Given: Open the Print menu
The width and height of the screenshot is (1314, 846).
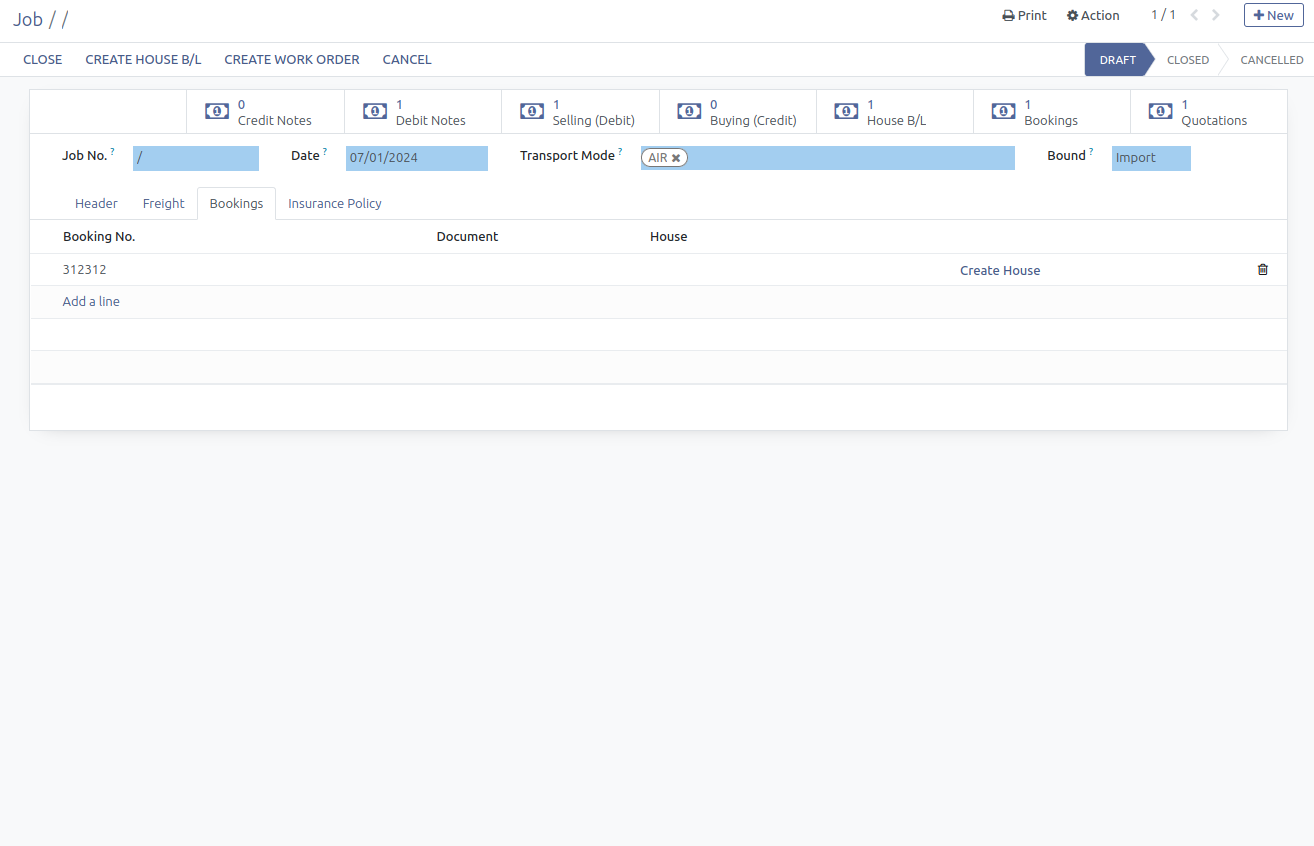Looking at the screenshot, I should point(1024,15).
